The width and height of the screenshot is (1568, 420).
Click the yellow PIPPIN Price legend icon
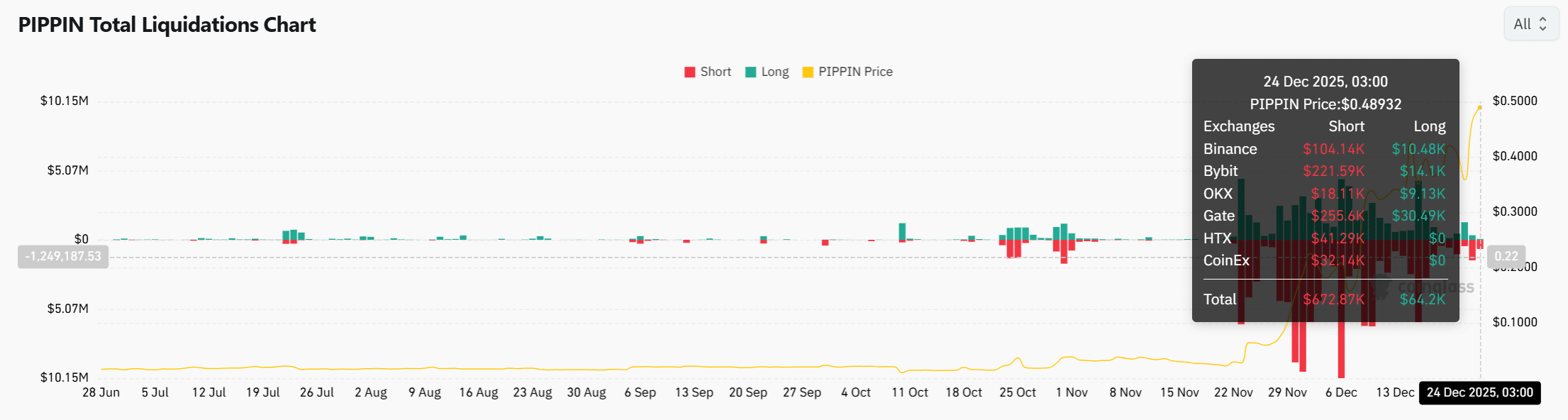[x=808, y=72]
